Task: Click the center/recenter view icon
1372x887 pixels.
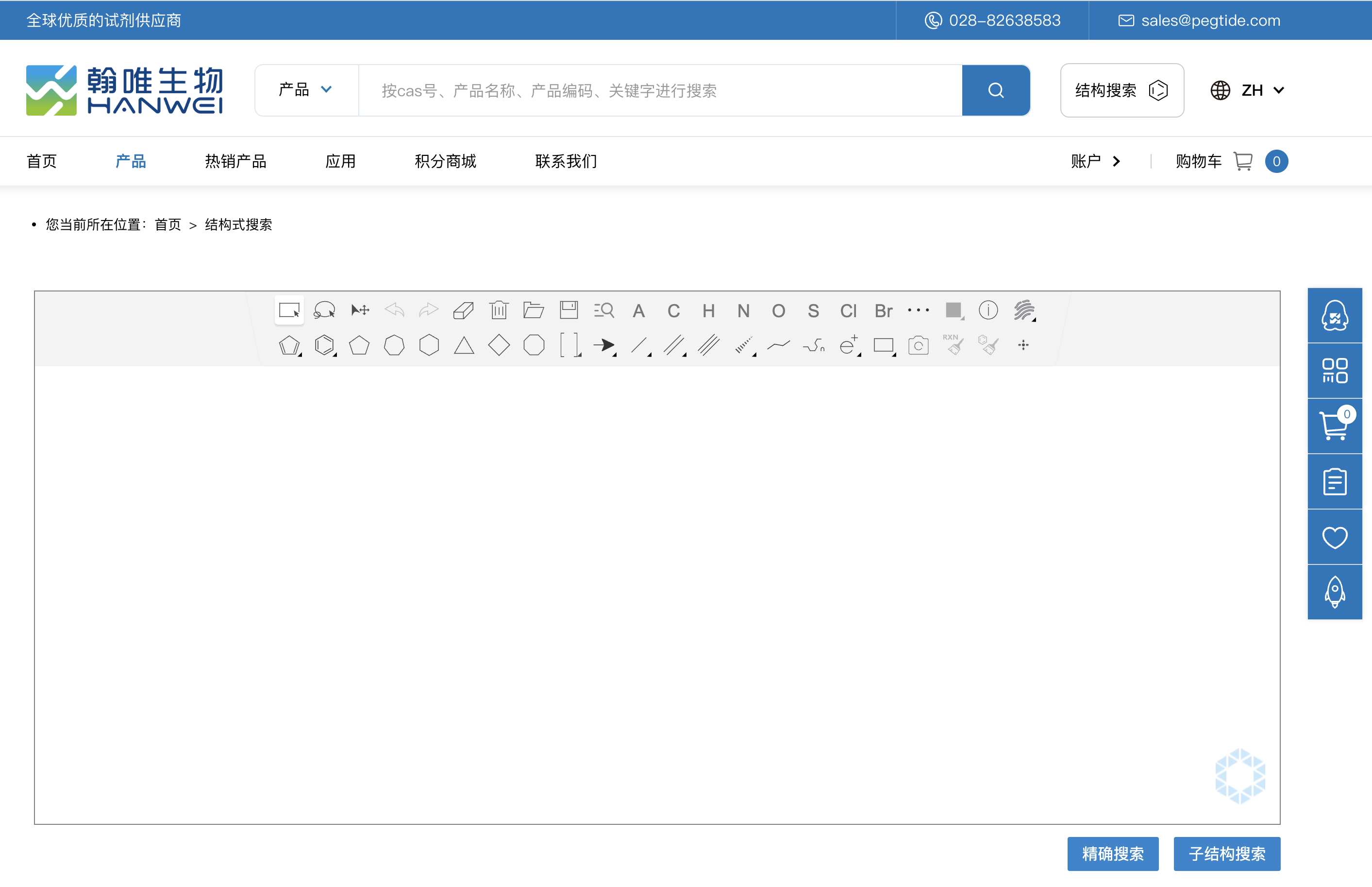Action: (x=1023, y=345)
